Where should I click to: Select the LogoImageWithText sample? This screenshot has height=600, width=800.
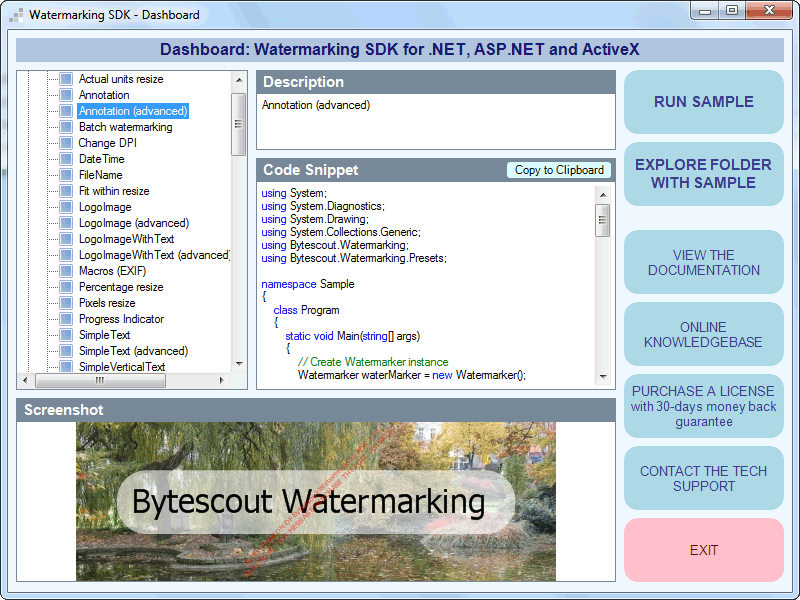click(x=127, y=239)
